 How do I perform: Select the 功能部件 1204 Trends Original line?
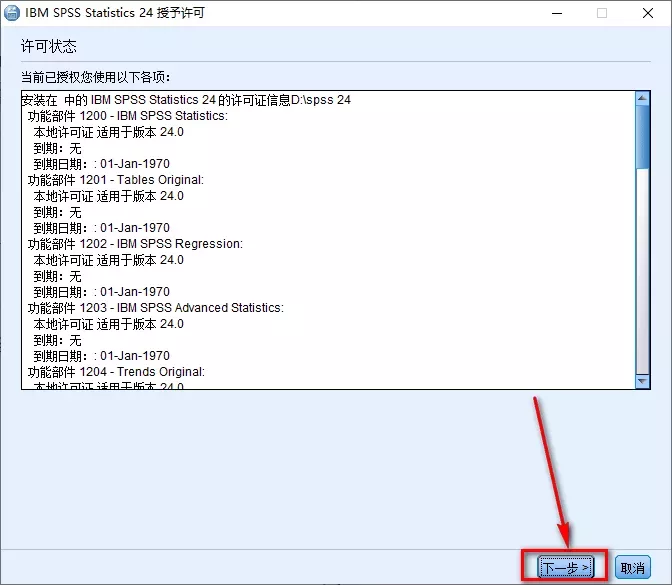(116, 372)
